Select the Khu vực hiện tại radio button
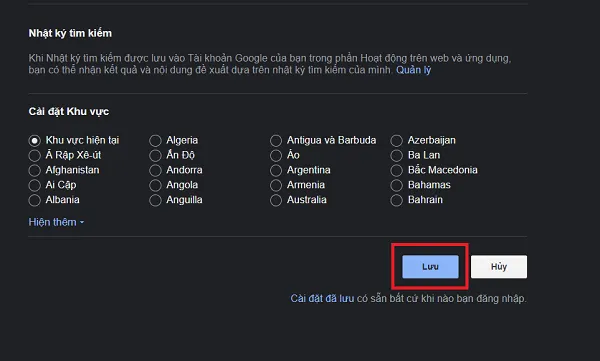The image size is (600, 361). click(34, 140)
